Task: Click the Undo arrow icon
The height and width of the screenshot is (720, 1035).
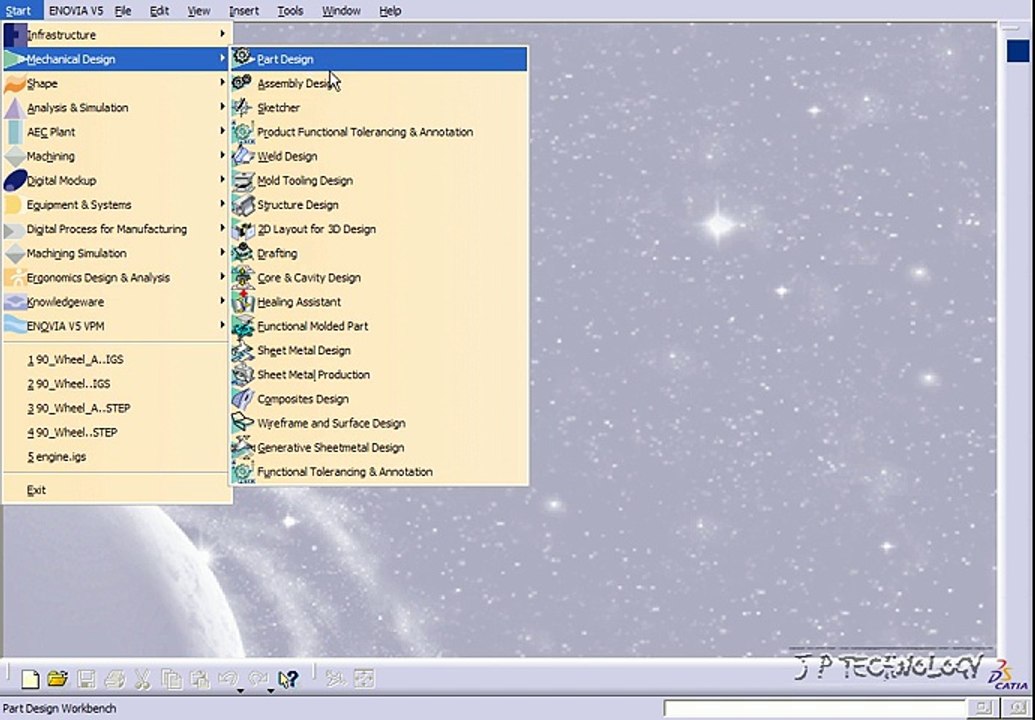Action: click(228, 679)
